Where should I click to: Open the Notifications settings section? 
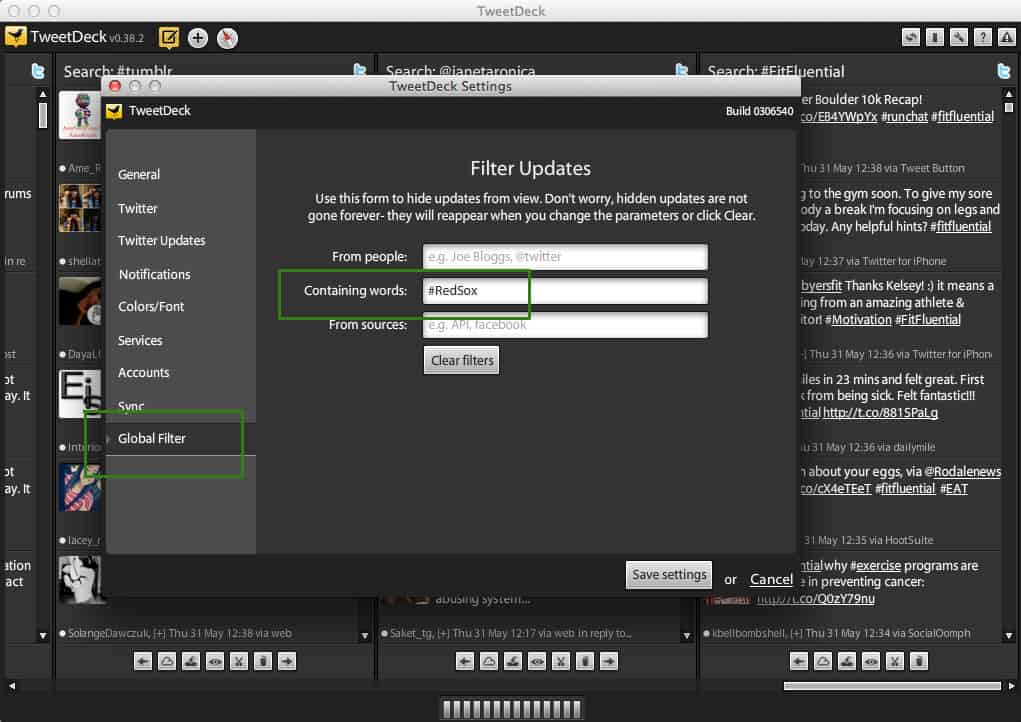154,274
